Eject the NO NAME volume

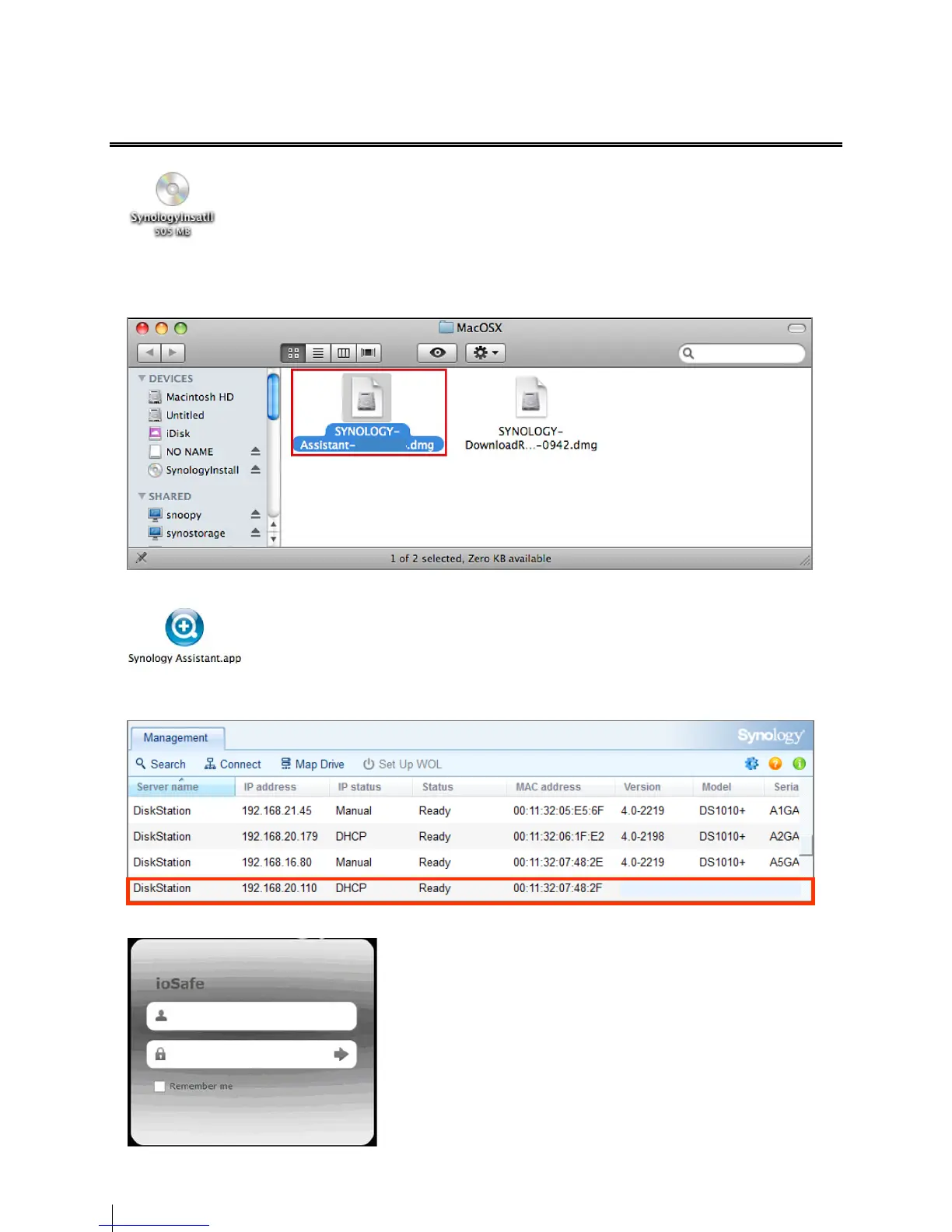pyautogui.click(x=255, y=452)
